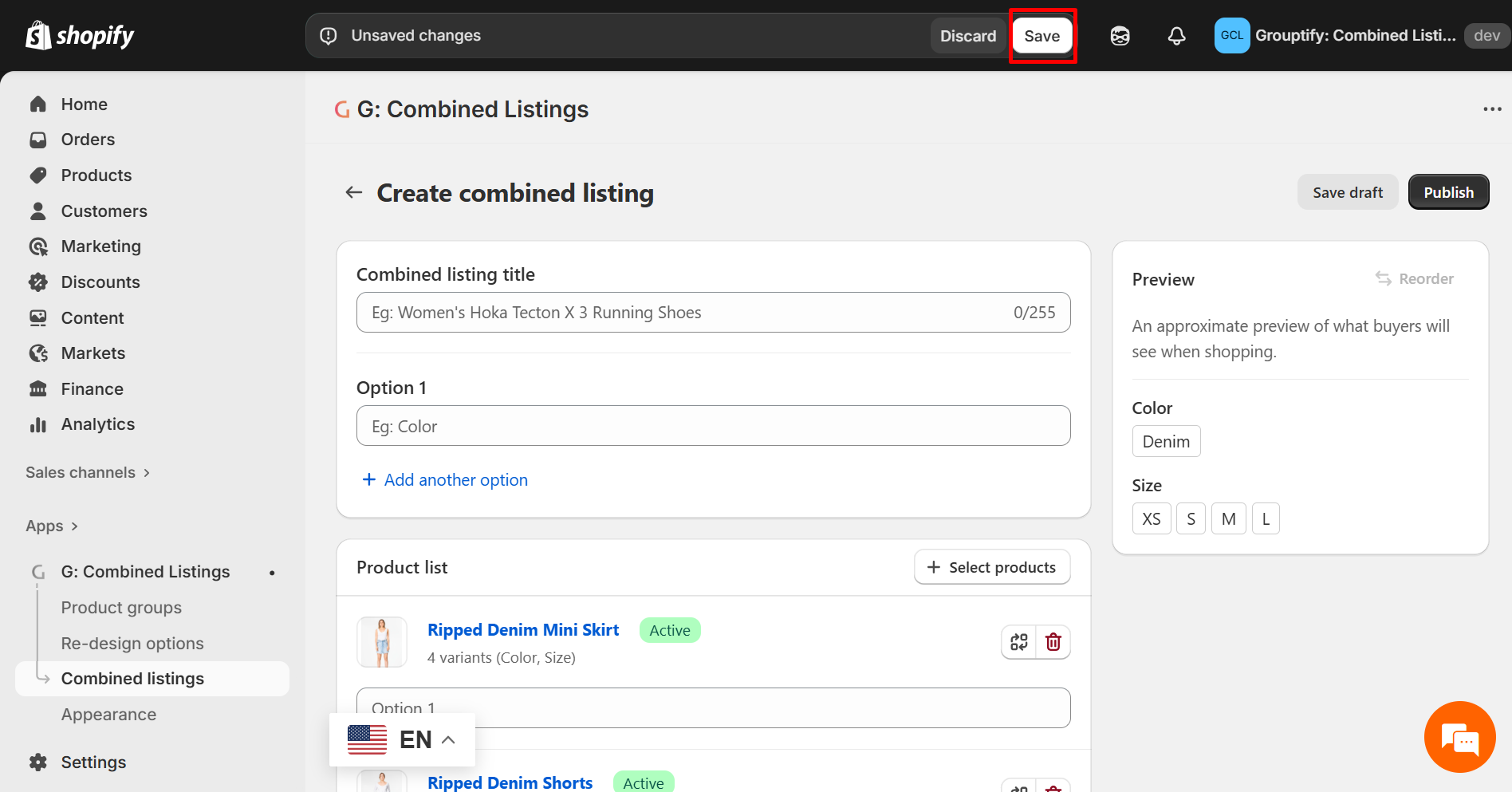Click the unsaved changes alert icon
The width and height of the screenshot is (1512, 792).
[x=329, y=36]
